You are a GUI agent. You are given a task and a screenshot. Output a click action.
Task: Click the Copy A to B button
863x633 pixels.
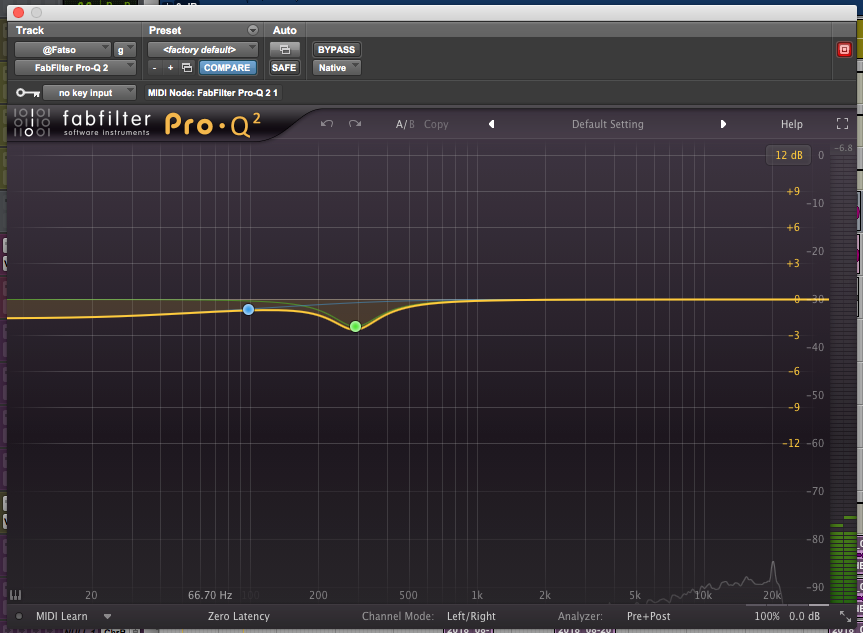coord(436,124)
